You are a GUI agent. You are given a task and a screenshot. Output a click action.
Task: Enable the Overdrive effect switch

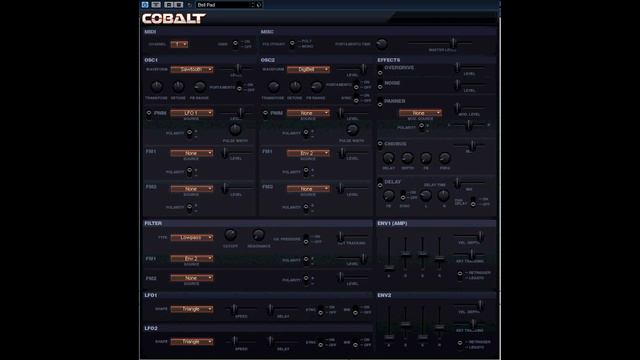pos(380,71)
